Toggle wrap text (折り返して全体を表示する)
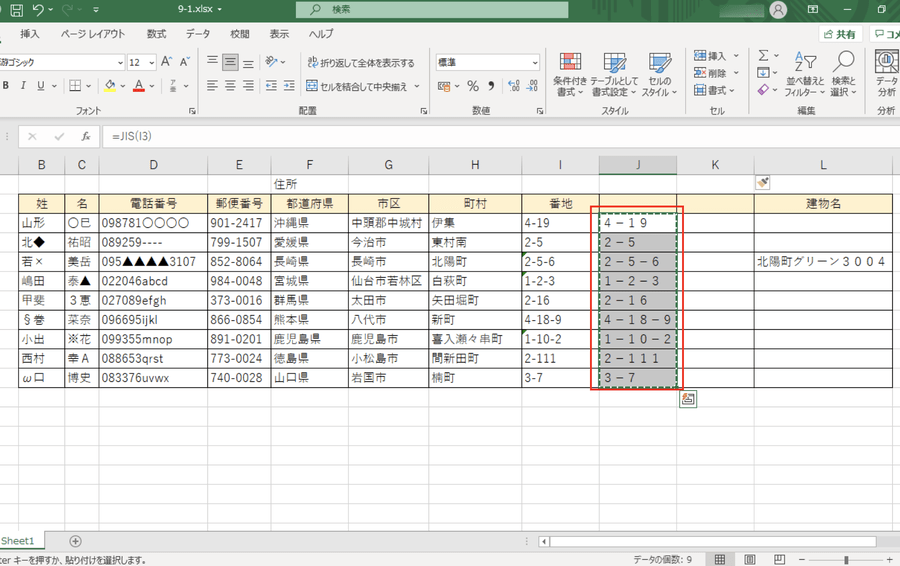 360,62
